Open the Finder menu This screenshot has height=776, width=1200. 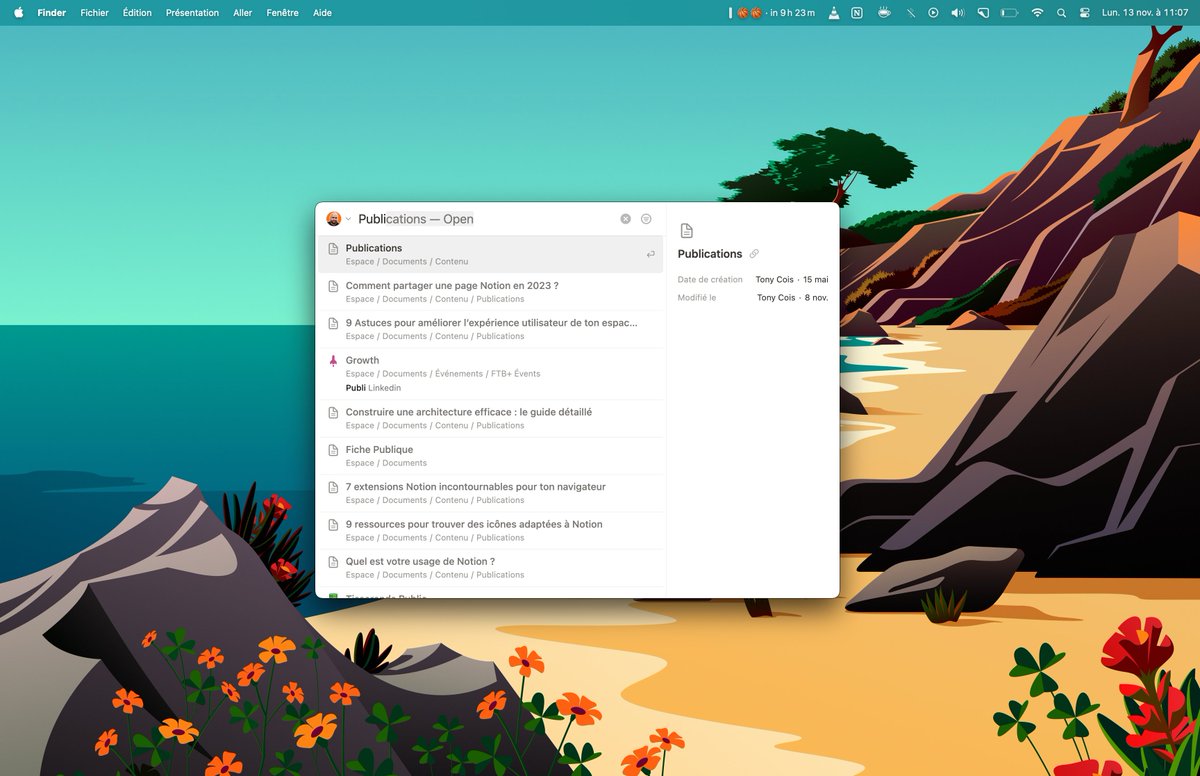tap(52, 13)
